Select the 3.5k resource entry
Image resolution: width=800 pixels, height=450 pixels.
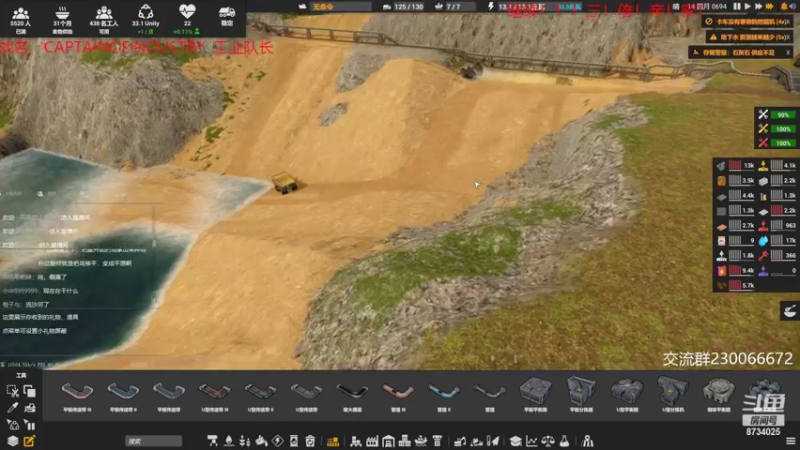[735, 180]
